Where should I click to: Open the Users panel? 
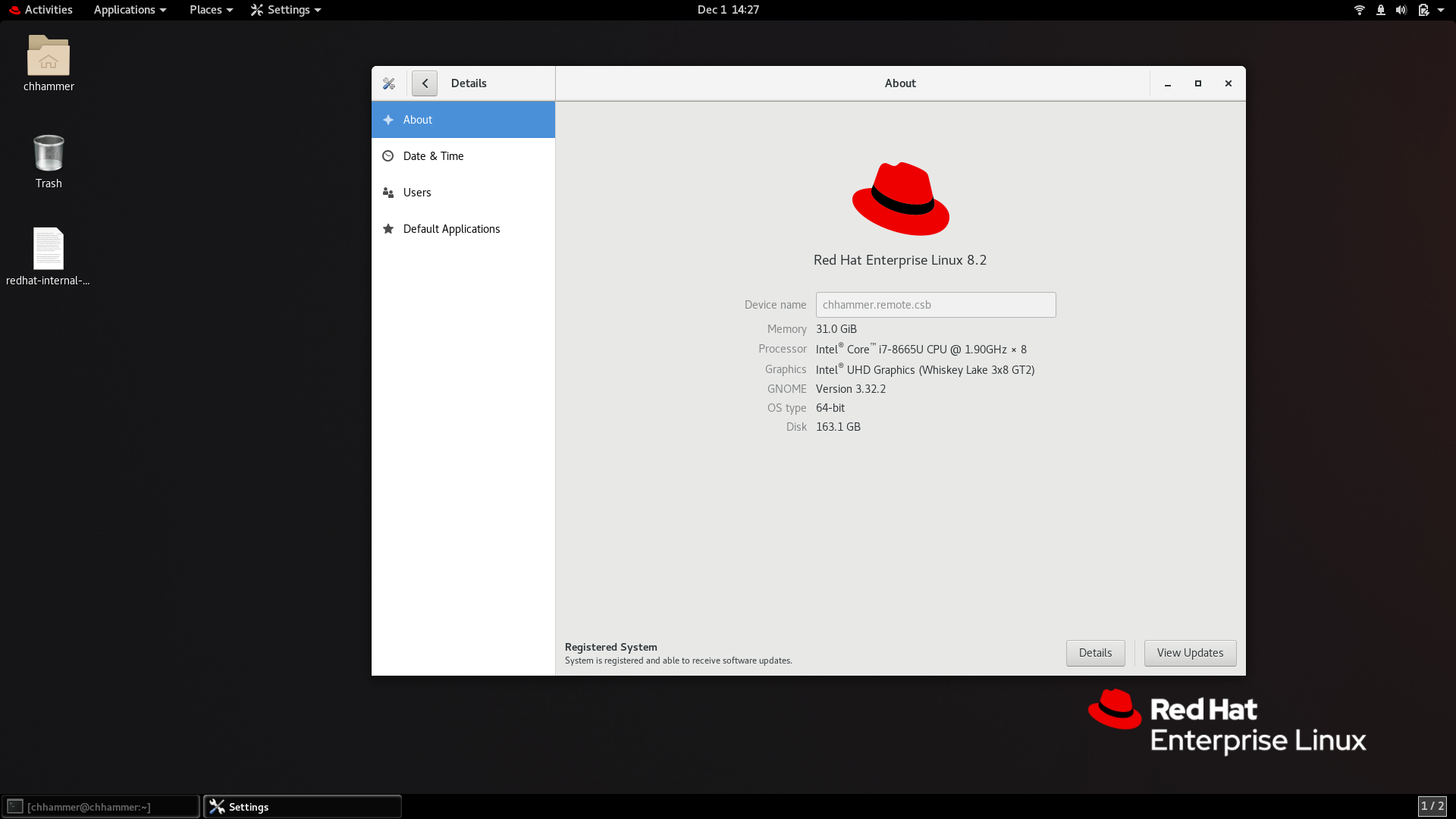pyautogui.click(x=463, y=193)
